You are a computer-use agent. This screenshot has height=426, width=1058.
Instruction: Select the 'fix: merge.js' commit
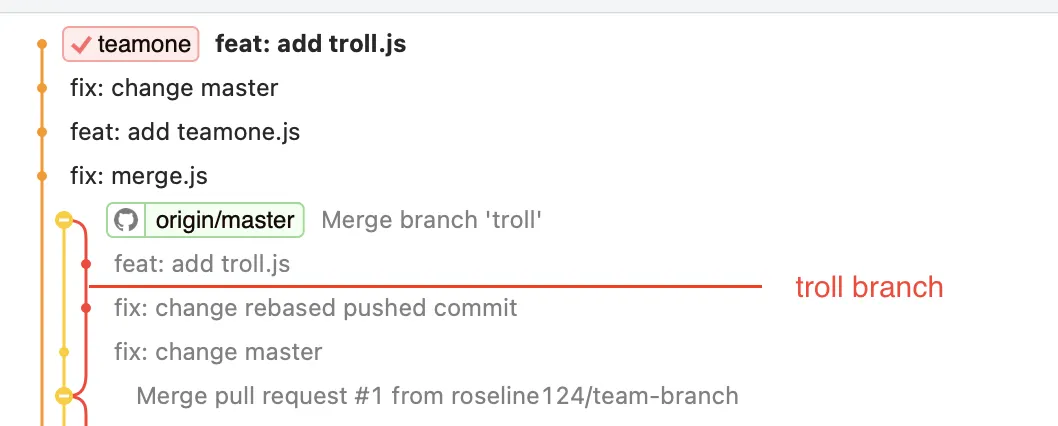(139, 176)
